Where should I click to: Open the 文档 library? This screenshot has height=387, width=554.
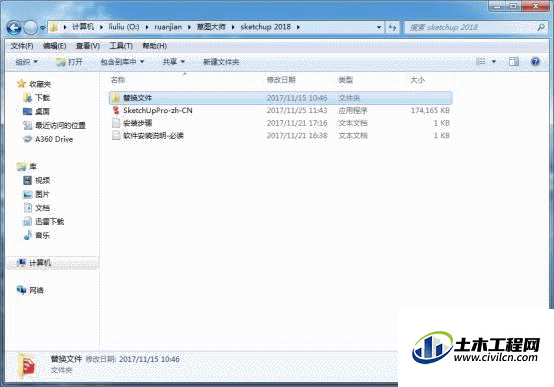tap(42, 208)
